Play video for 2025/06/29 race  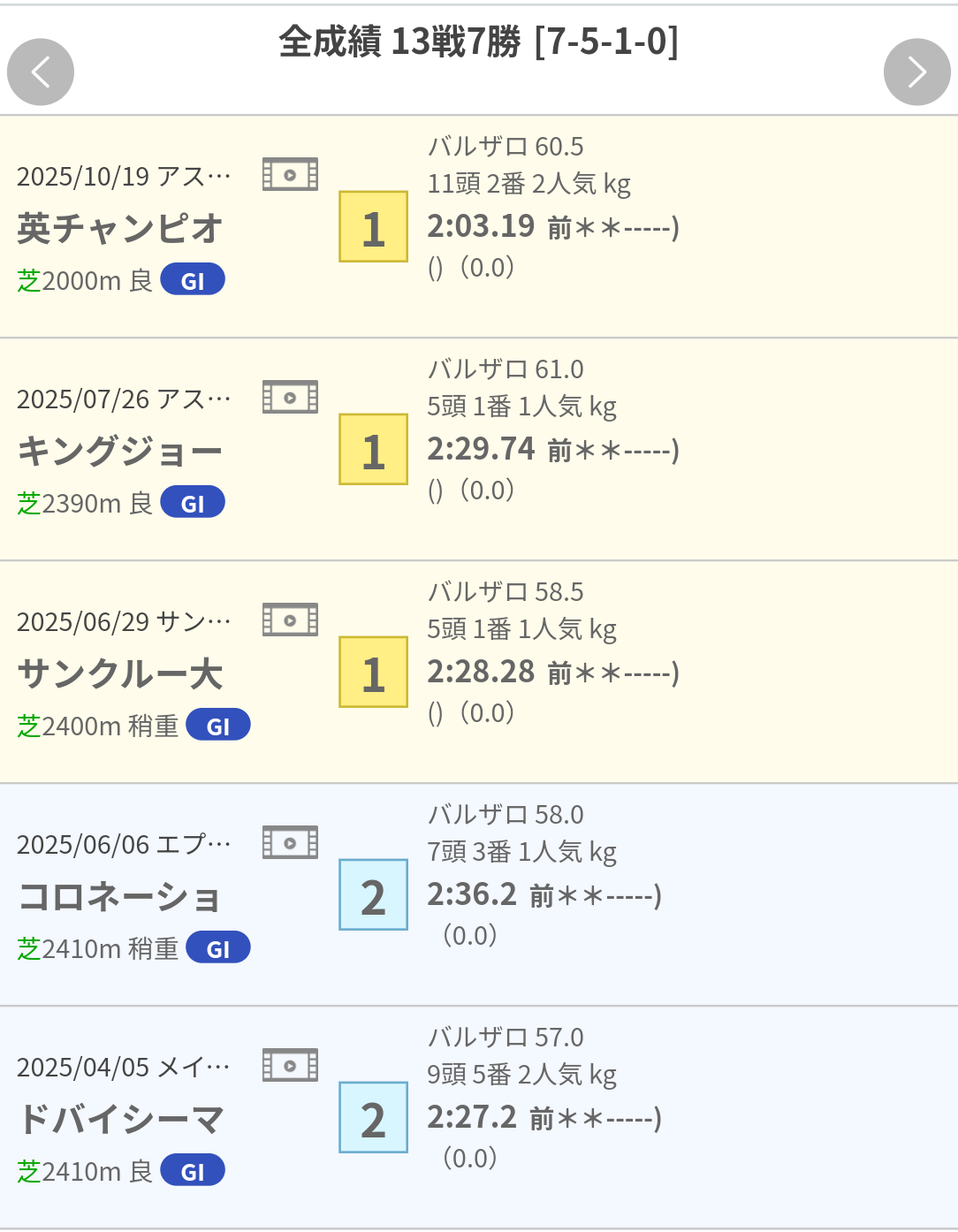(290, 620)
